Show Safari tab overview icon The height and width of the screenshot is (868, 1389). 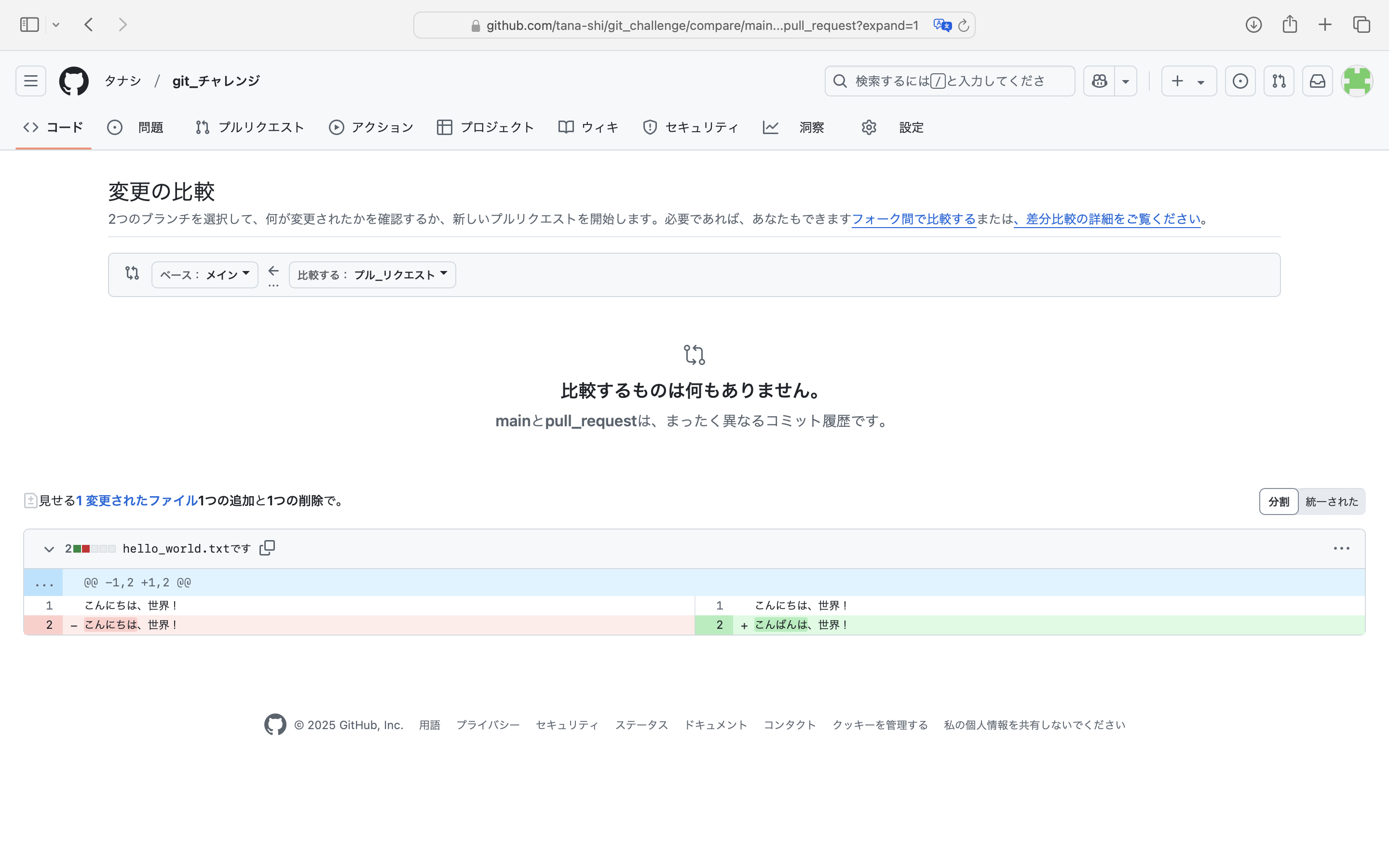(x=1362, y=25)
